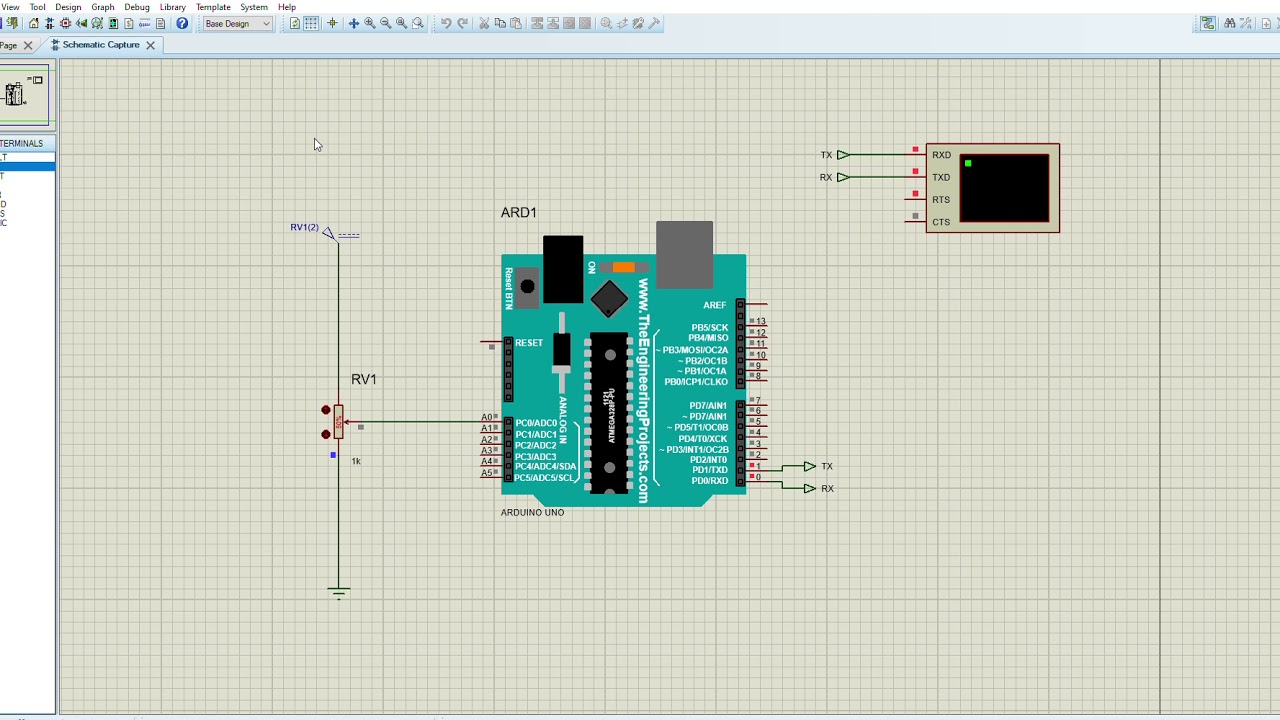
Task: Switch to the Schematic Capture tab
Action: [101, 45]
